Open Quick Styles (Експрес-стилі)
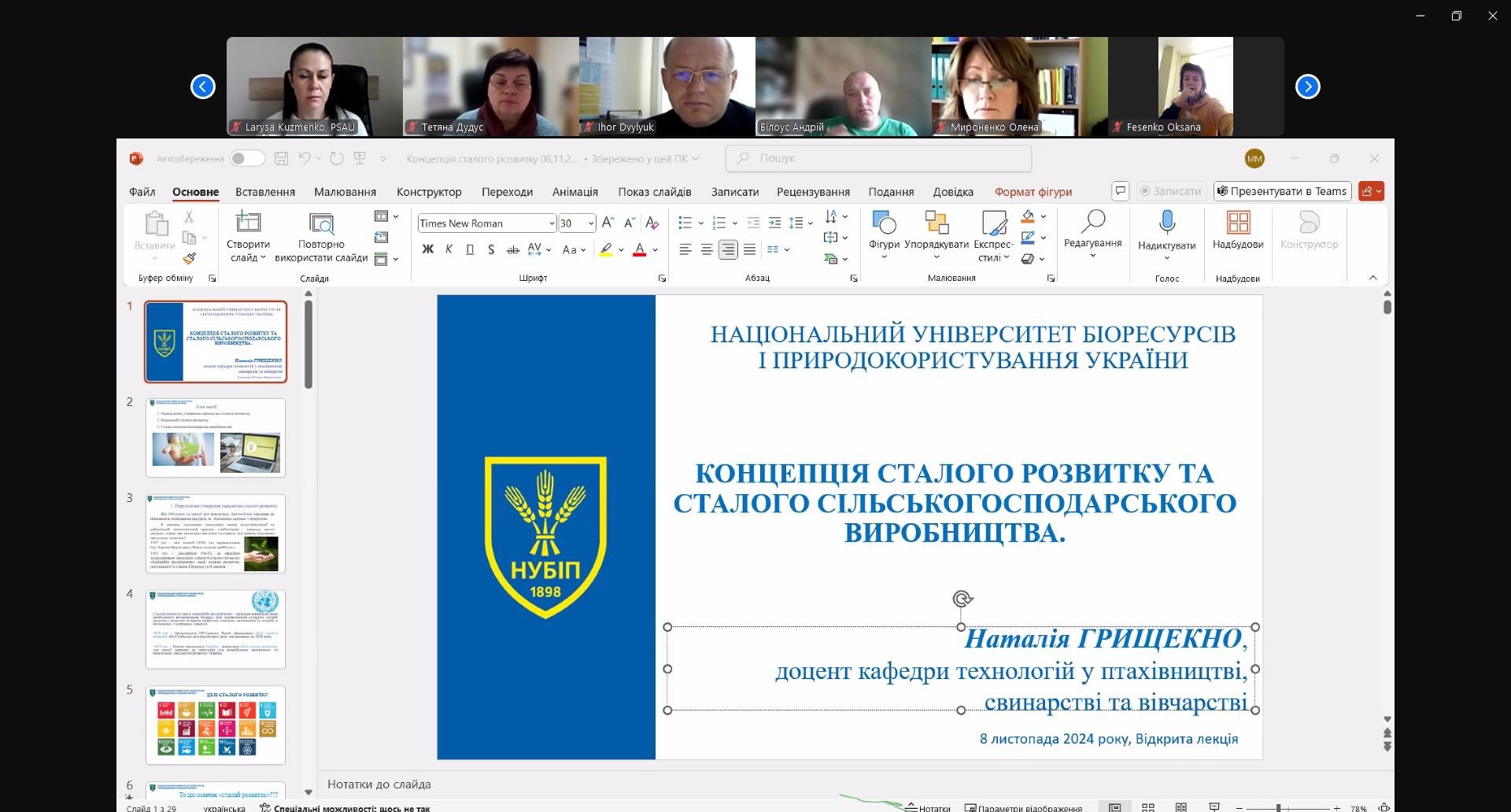This screenshot has width=1511, height=812. (993, 236)
